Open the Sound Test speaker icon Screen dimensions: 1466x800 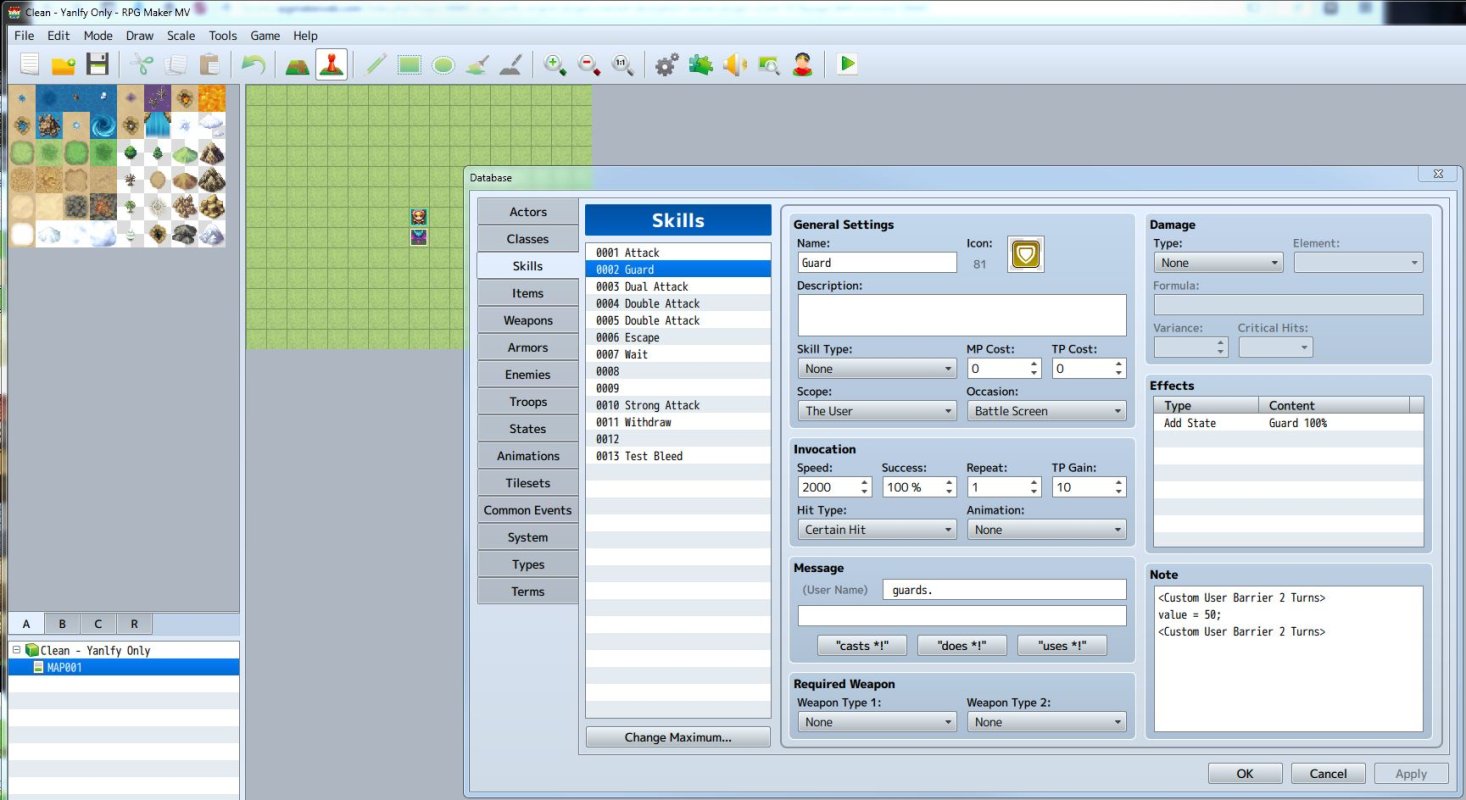tap(735, 65)
